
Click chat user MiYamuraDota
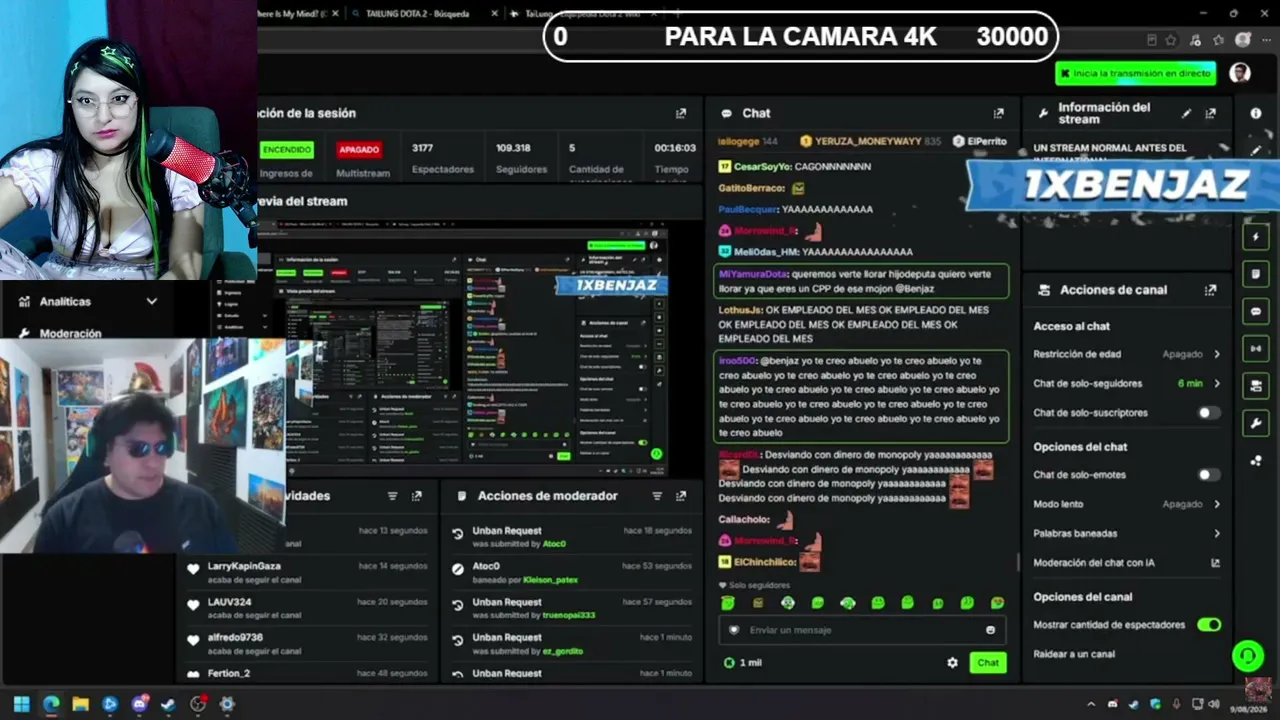pyautogui.click(x=754, y=274)
